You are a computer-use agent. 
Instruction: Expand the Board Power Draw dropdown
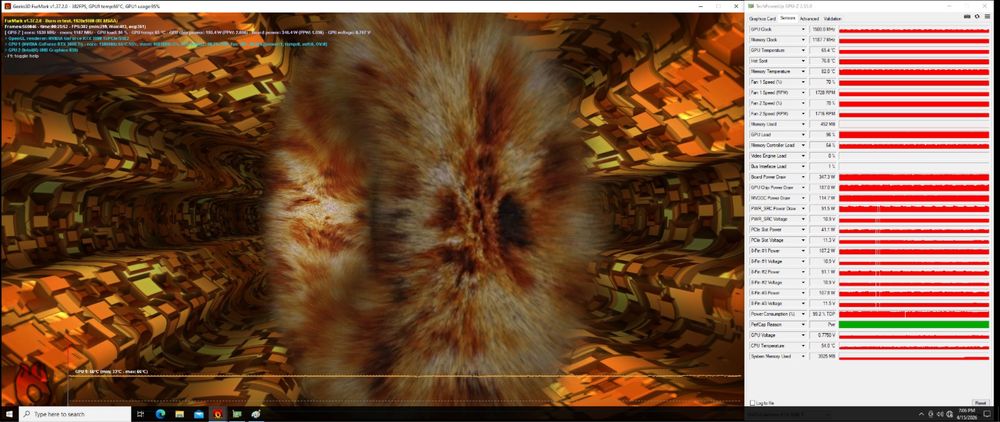click(802, 177)
